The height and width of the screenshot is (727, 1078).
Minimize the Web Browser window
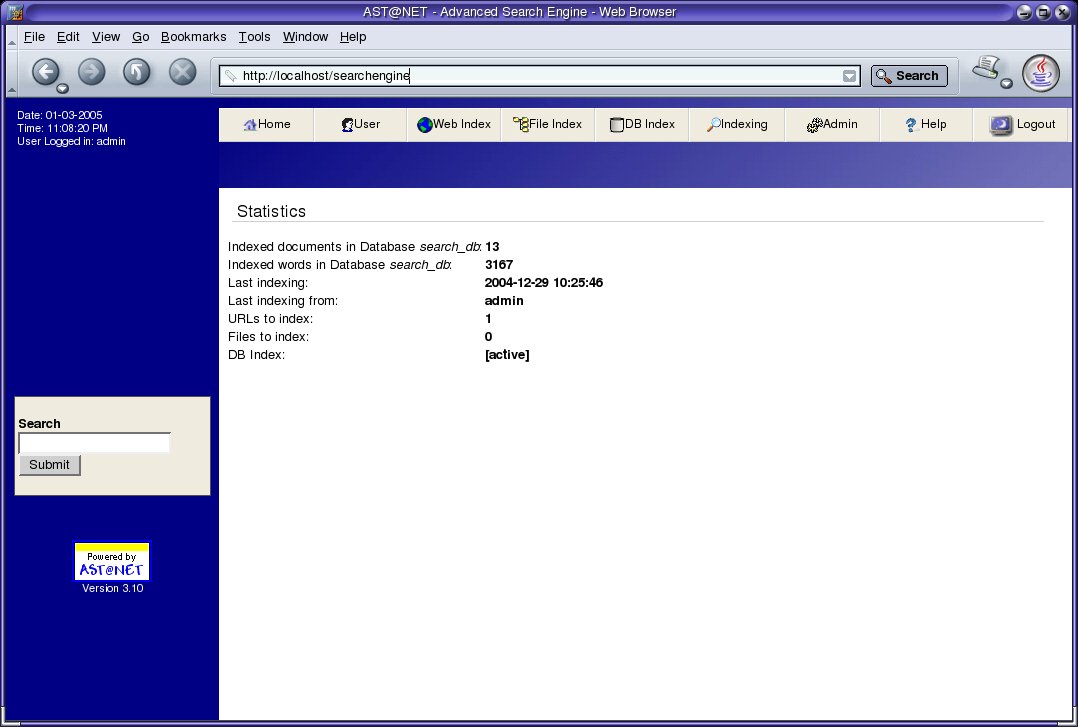click(x=1024, y=12)
